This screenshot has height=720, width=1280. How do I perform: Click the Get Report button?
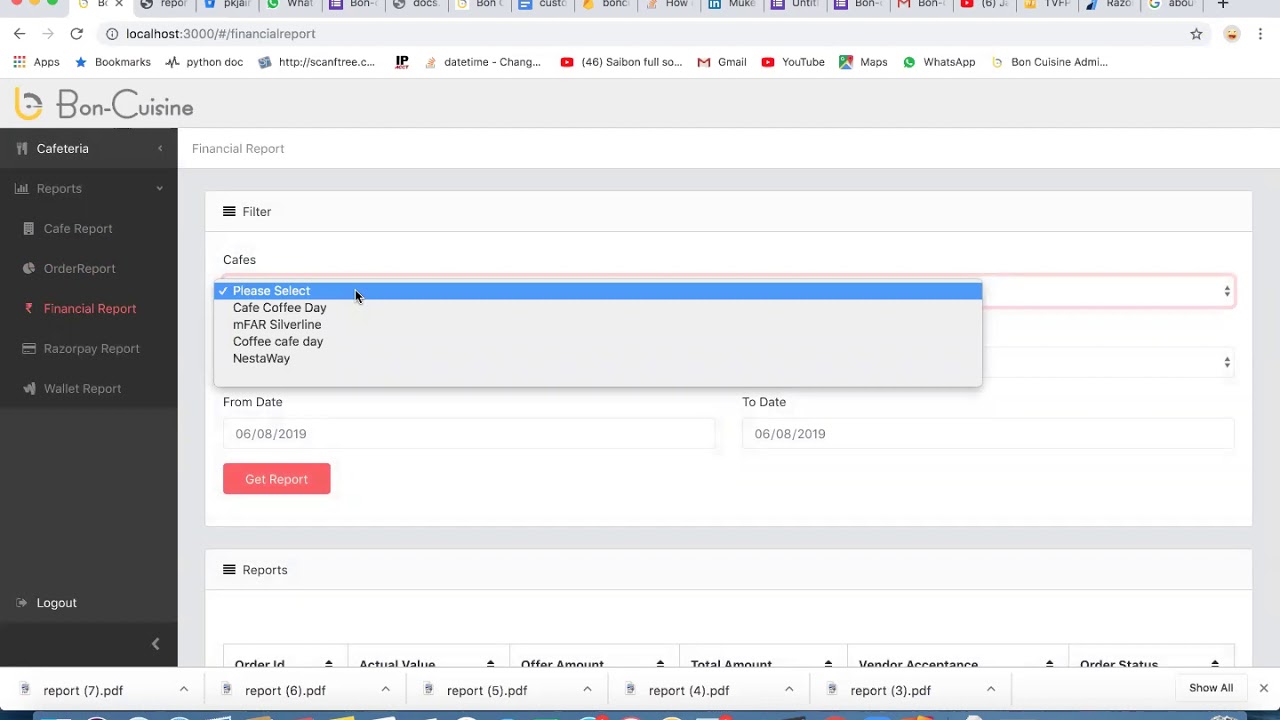[276, 479]
